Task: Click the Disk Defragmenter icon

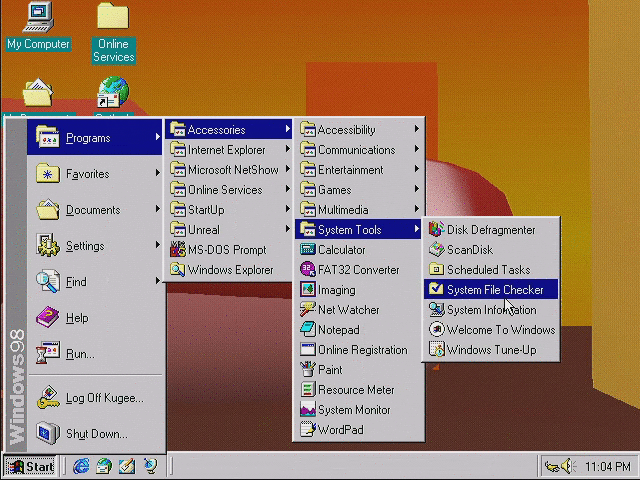Action: click(436, 229)
